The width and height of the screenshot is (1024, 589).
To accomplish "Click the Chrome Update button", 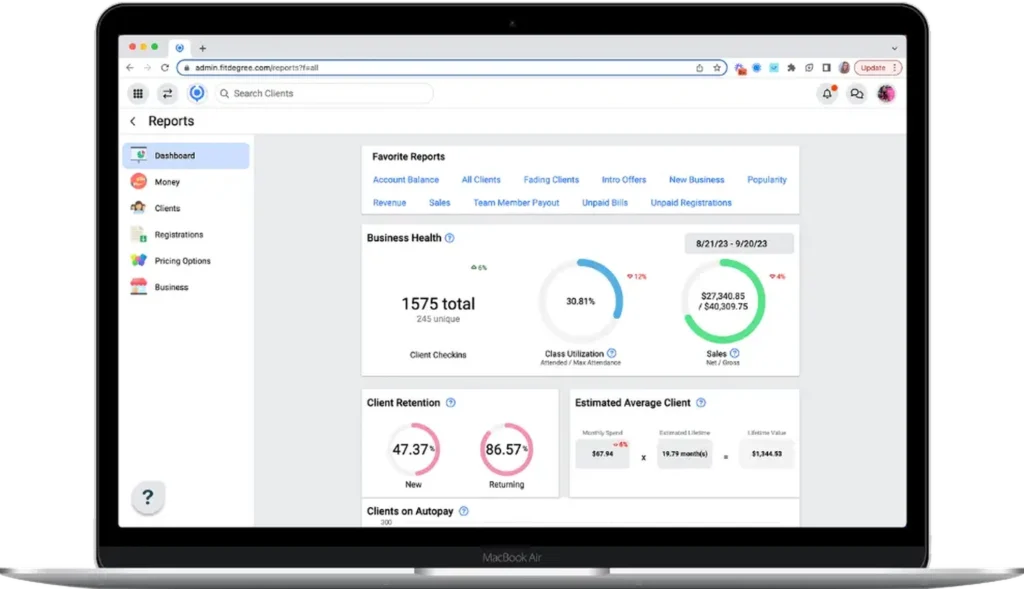I will (x=877, y=68).
